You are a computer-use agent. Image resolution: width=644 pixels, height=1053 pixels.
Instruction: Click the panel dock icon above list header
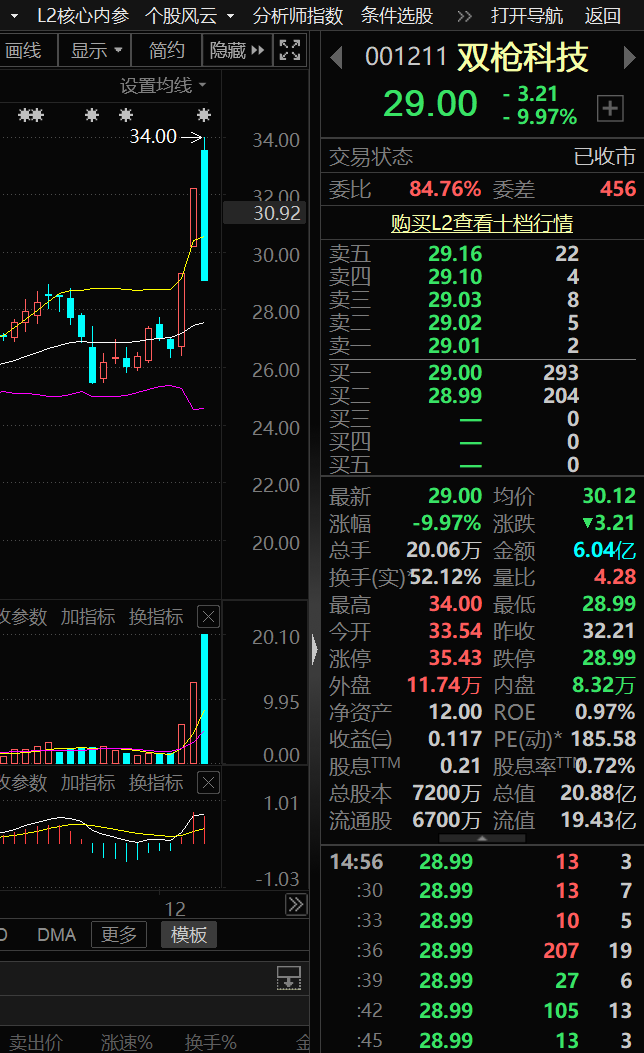pos(289,979)
